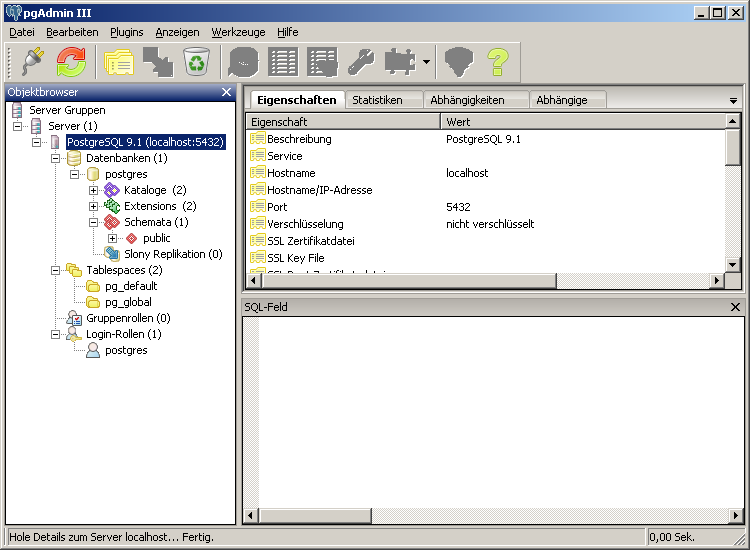Click the plug connect-to-server toolbar icon
Screen dimensions: 750x550
(x=33, y=62)
